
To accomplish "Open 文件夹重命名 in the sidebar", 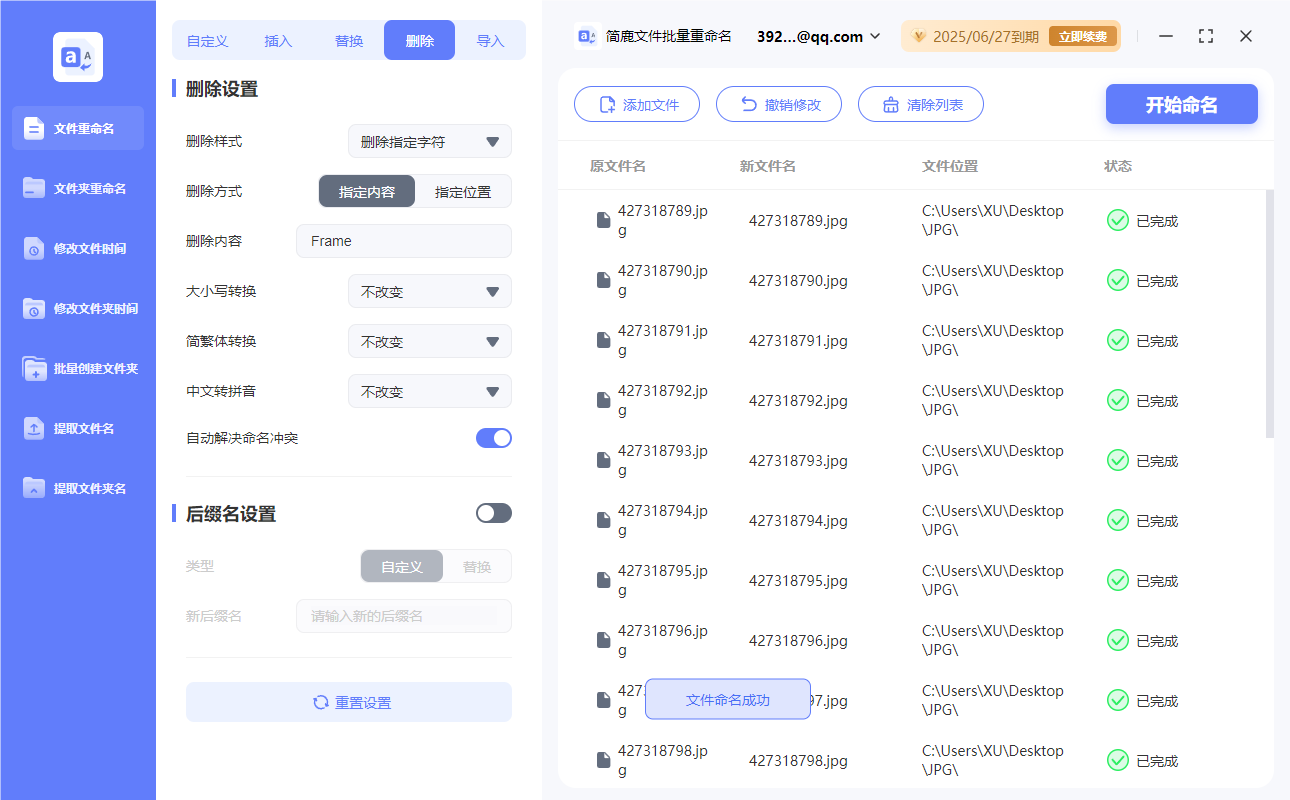I will point(78,188).
